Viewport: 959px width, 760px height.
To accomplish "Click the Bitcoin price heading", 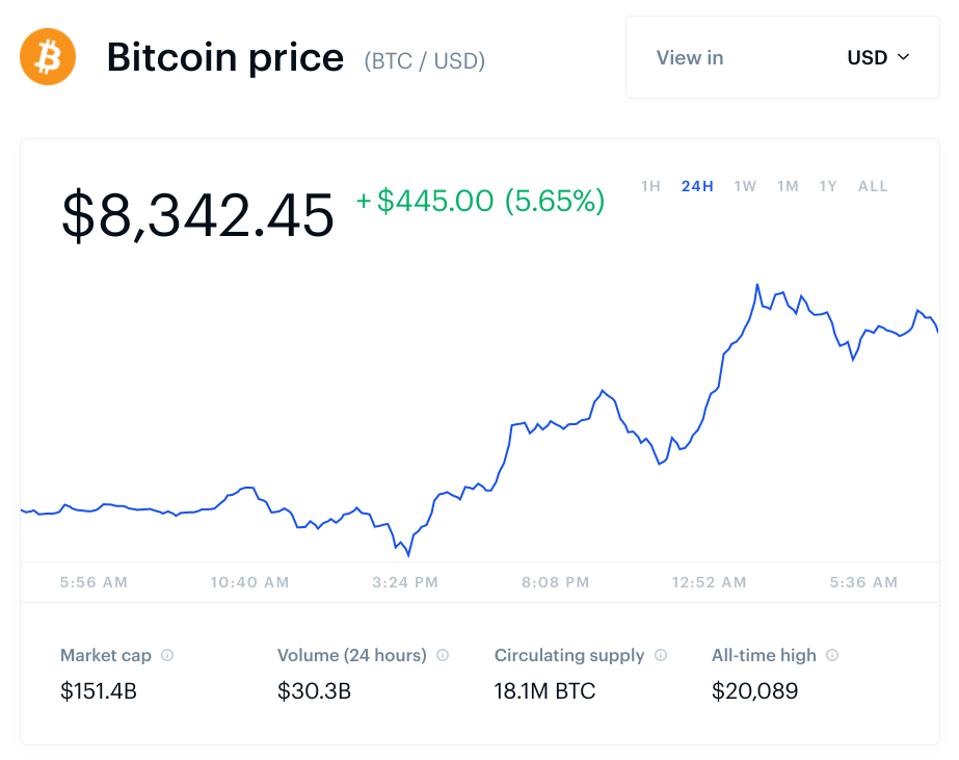I will coord(225,58).
